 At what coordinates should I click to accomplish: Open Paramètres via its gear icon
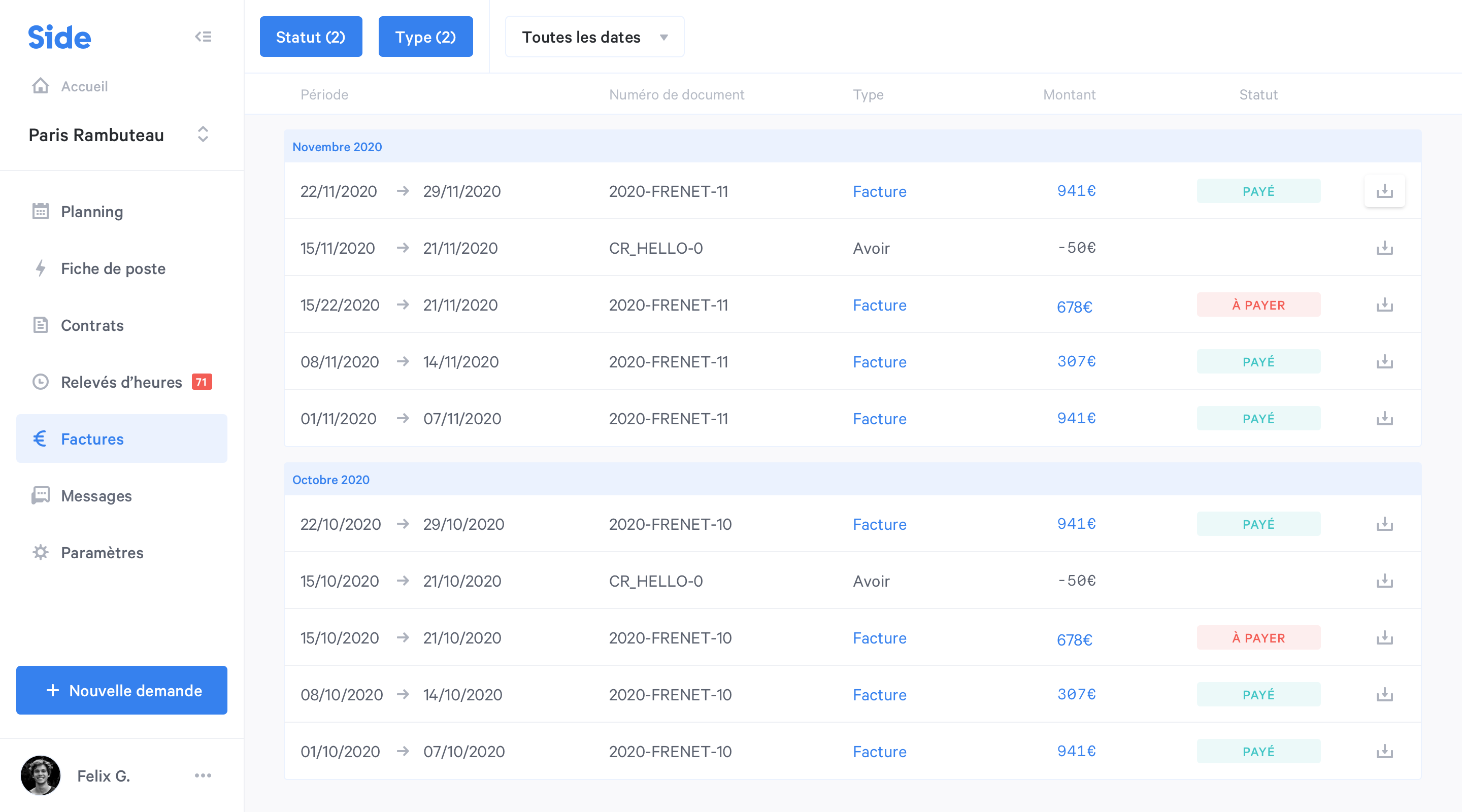coord(40,553)
